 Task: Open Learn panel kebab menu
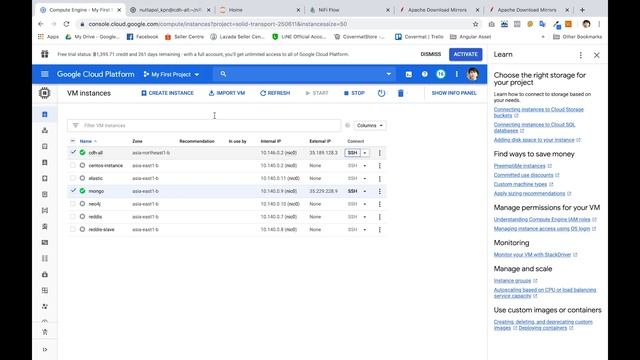pos(580,55)
